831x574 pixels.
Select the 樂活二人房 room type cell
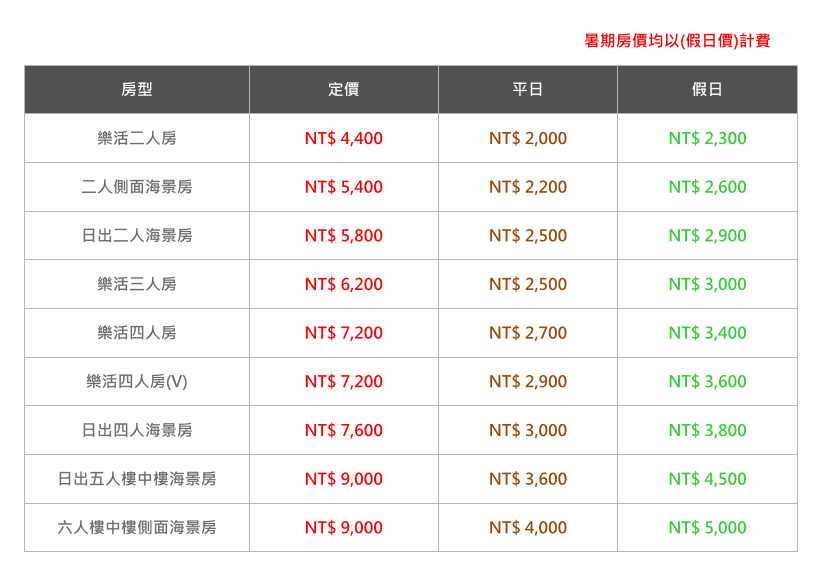(x=137, y=139)
